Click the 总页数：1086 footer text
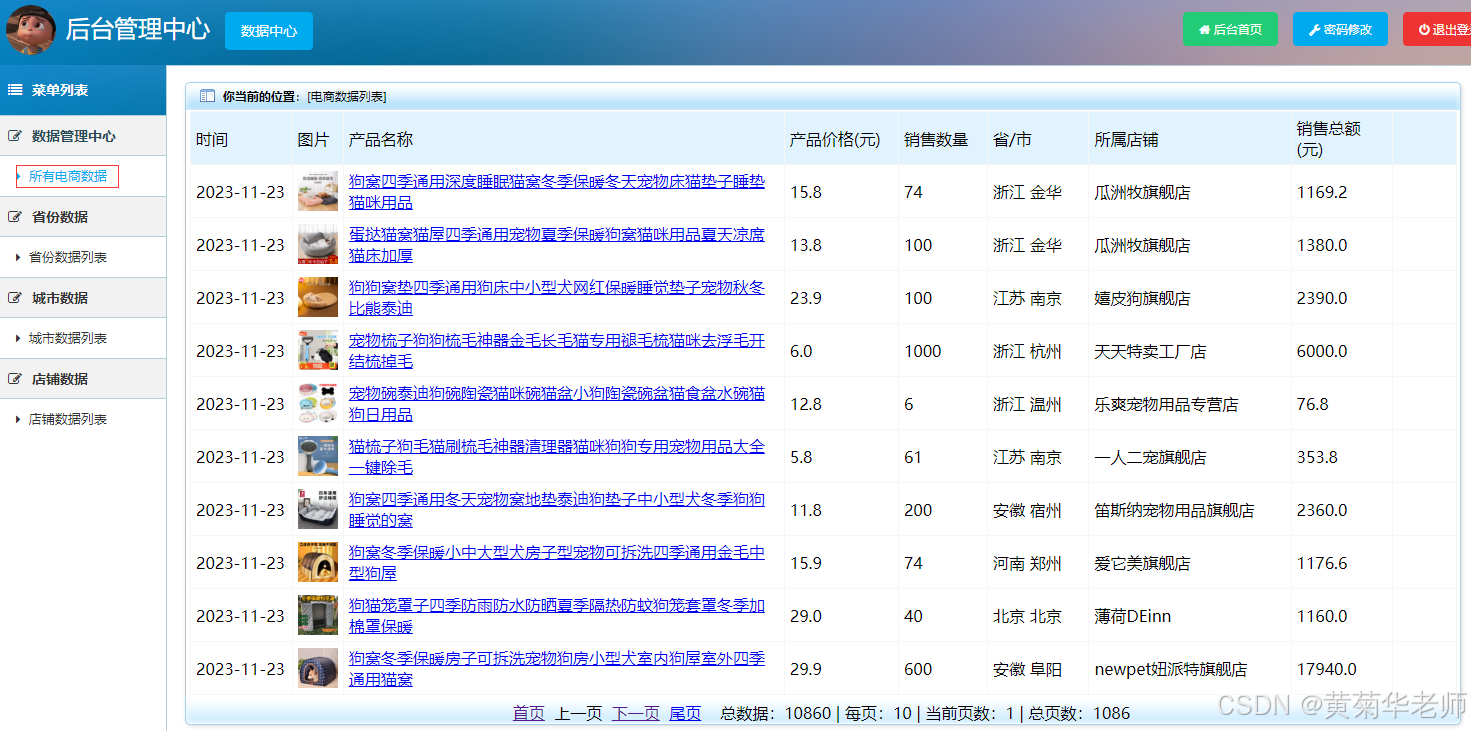 (1080, 713)
